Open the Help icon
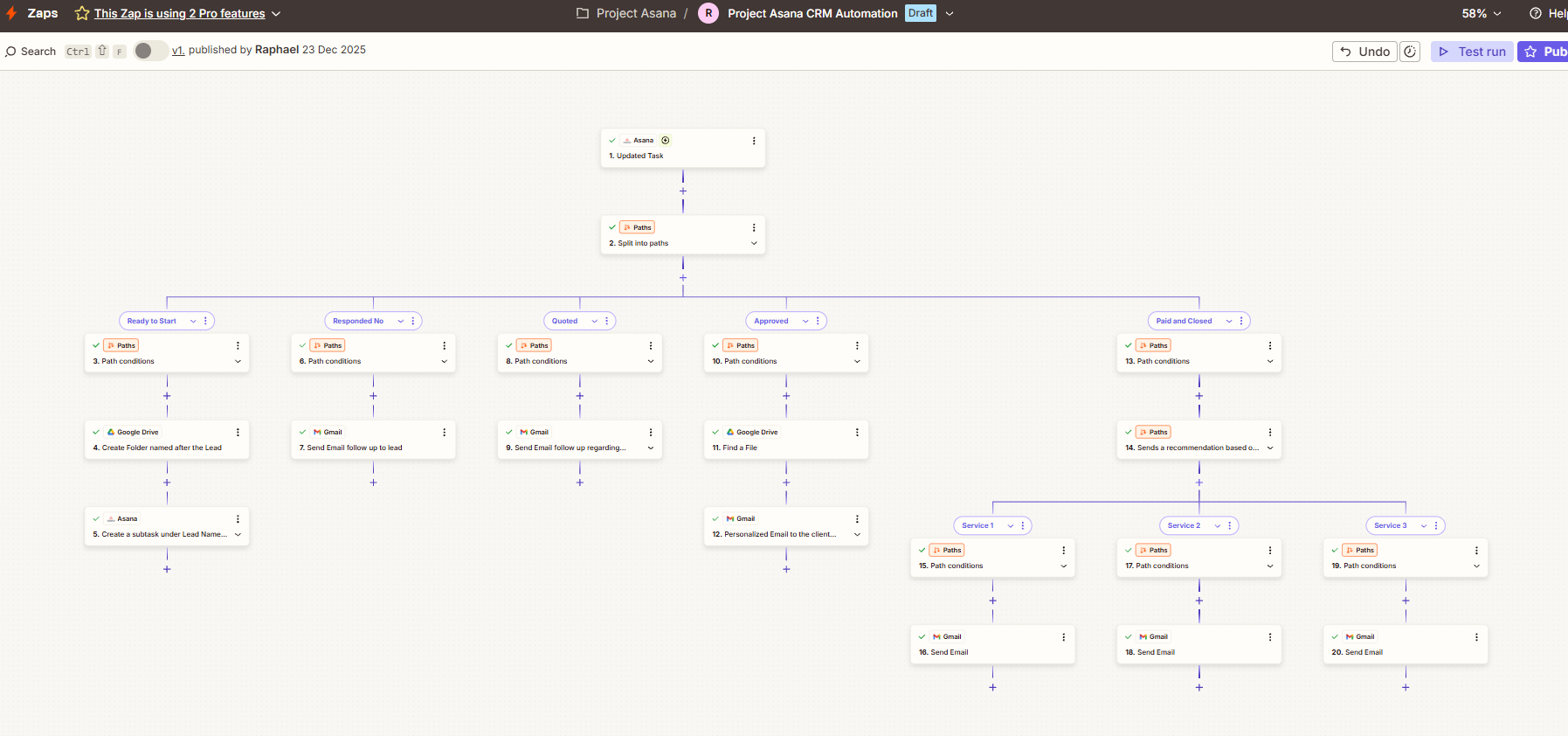This screenshot has width=1568, height=736. pos(1535,13)
